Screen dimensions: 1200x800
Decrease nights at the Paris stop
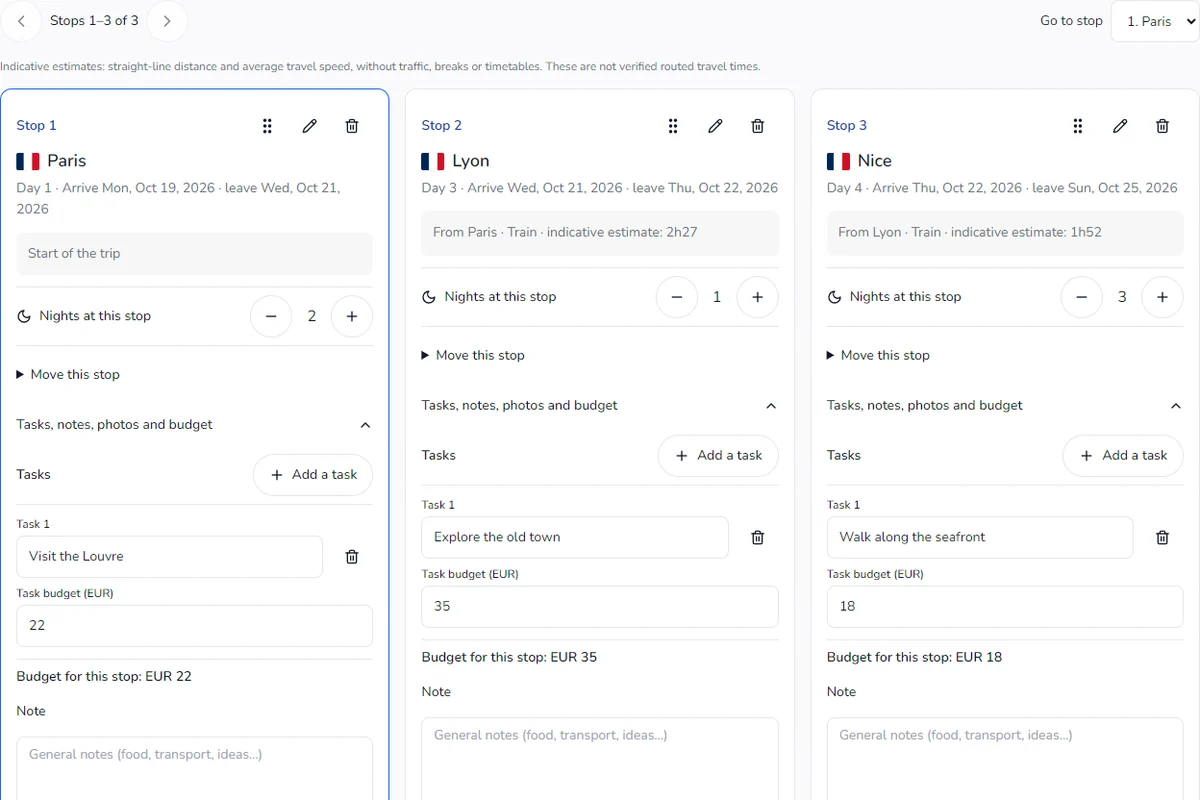pyautogui.click(x=271, y=316)
